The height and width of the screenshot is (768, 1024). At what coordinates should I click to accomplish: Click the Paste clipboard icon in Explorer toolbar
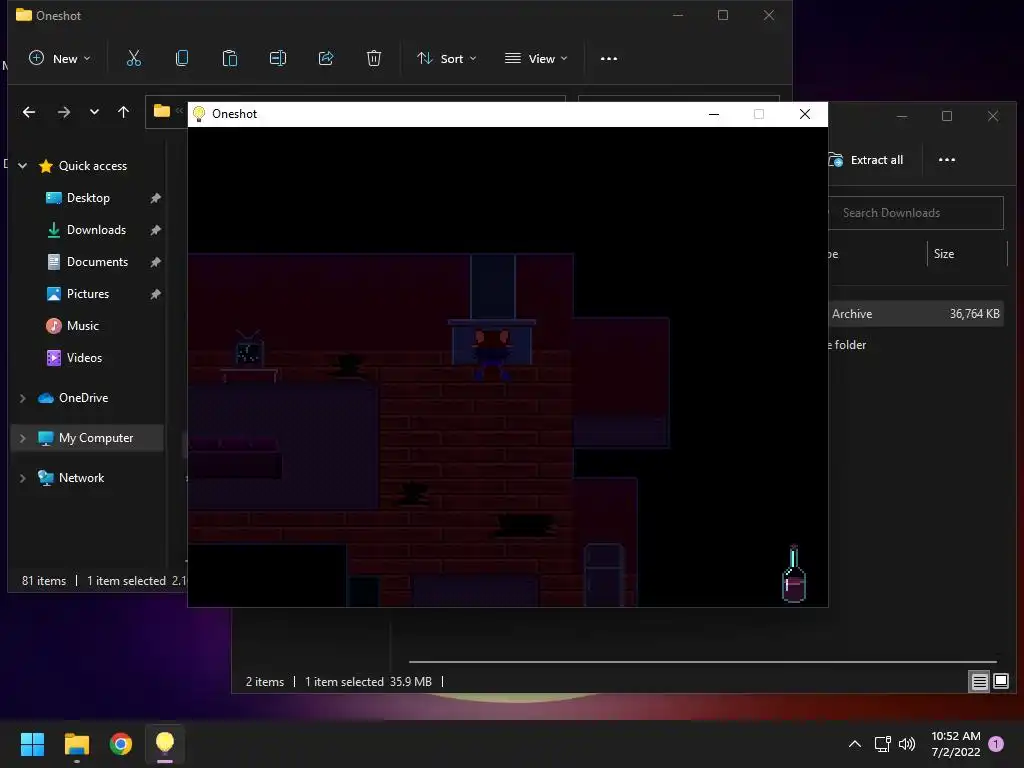(x=229, y=59)
